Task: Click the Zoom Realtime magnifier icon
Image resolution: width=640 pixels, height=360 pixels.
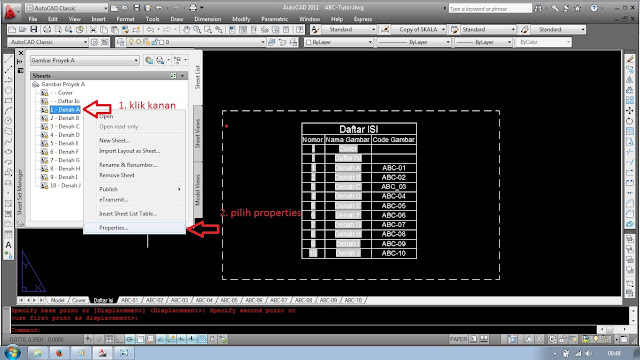Action: (x=197, y=29)
